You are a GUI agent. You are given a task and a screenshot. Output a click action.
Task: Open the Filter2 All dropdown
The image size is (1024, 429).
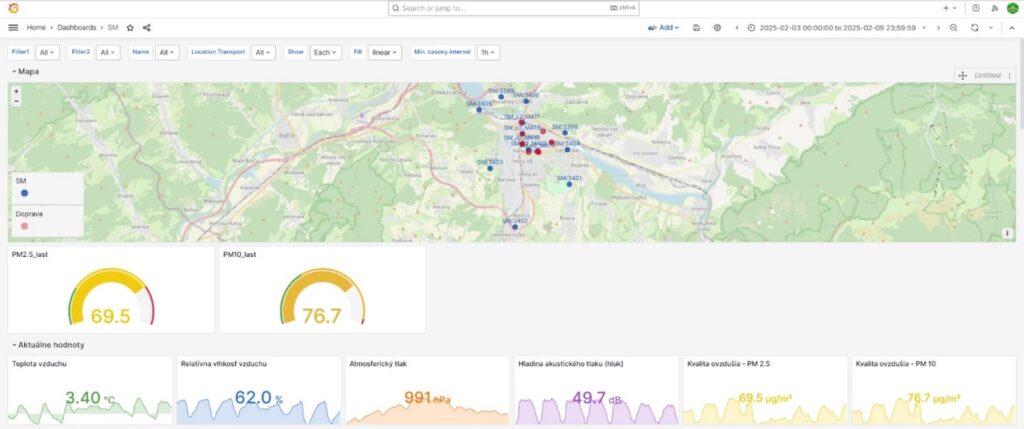tap(108, 52)
